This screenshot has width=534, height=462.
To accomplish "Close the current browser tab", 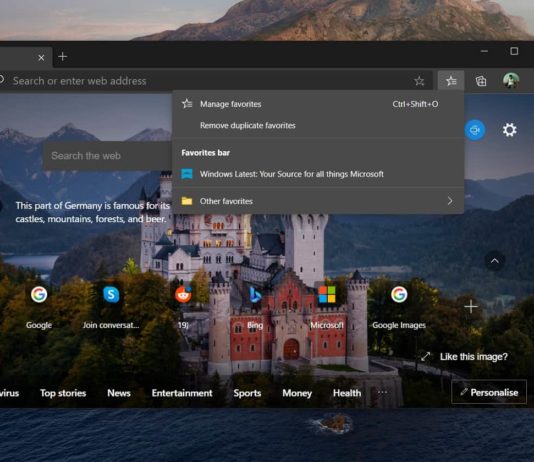I will click(x=41, y=58).
